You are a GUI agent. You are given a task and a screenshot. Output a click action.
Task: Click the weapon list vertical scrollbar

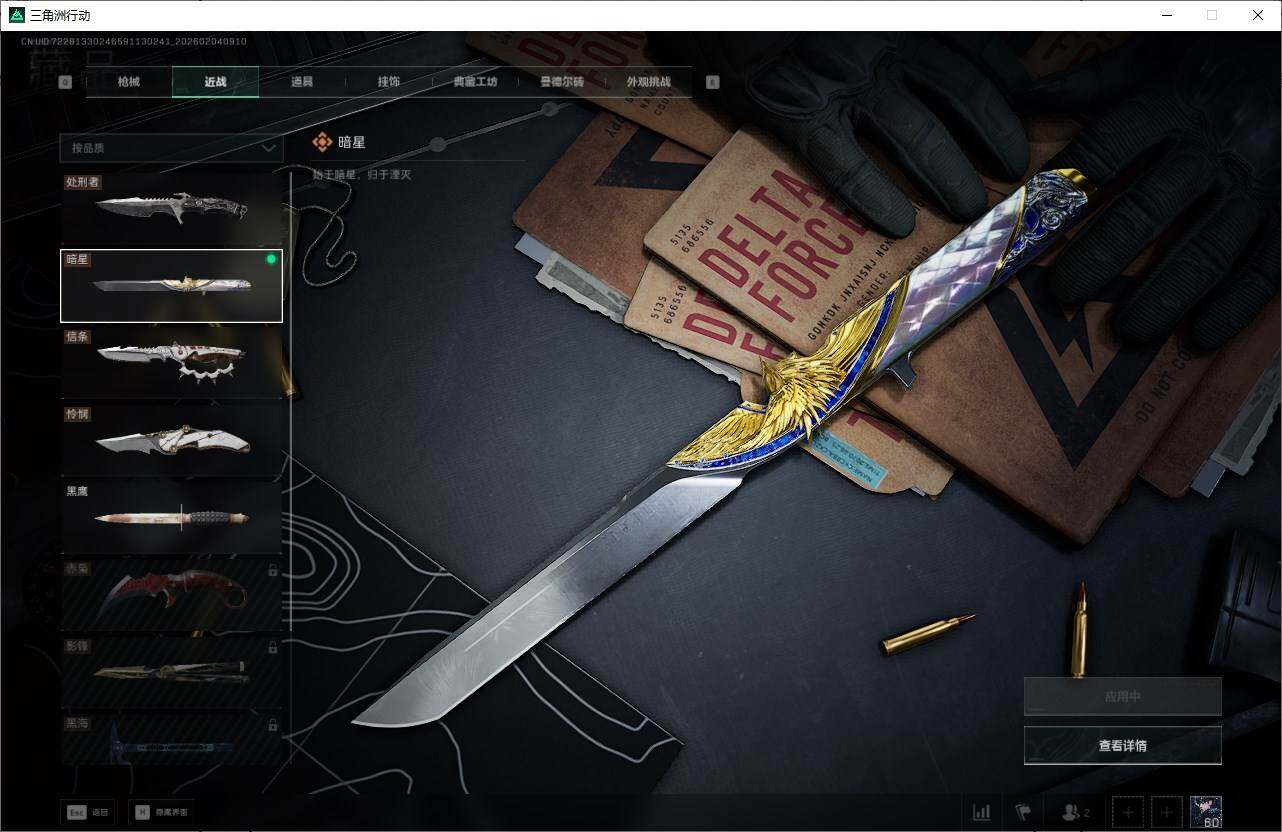pyautogui.click(x=291, y=470)
